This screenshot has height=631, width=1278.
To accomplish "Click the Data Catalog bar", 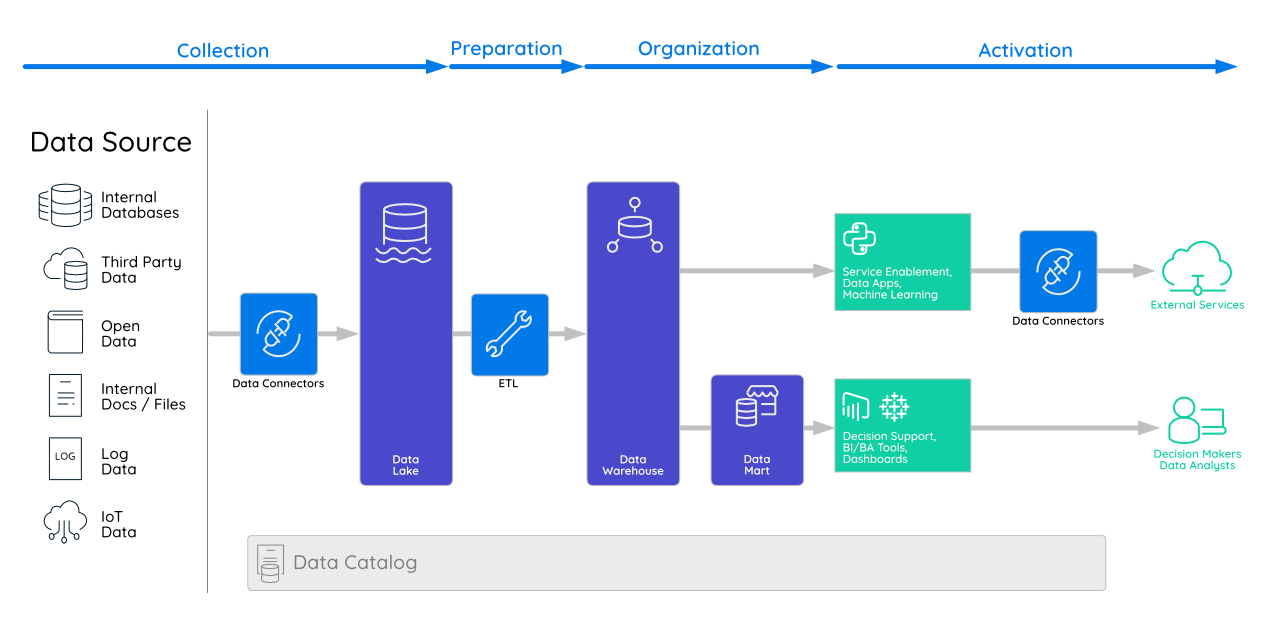I will pyautogui.click(x=676, y=562).
